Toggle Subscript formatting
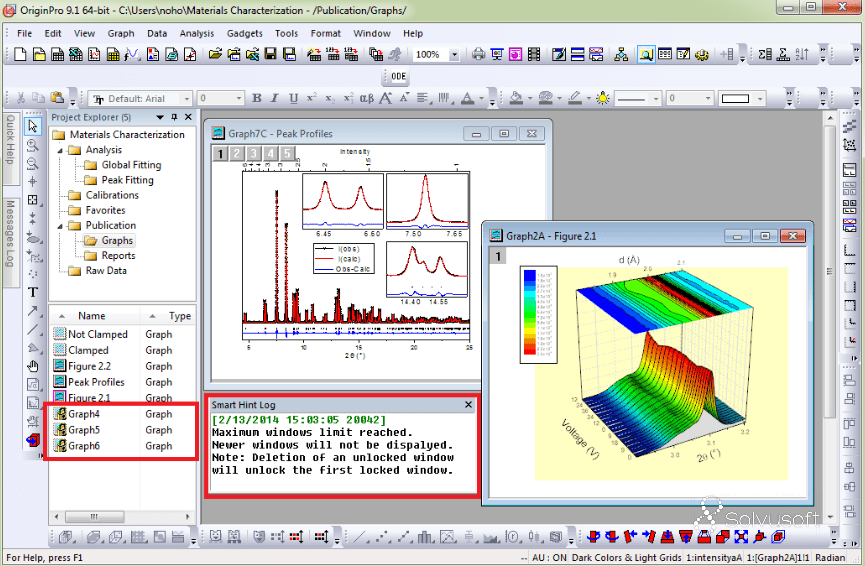The width and height of the screenshot is (865, 566). 330,98
